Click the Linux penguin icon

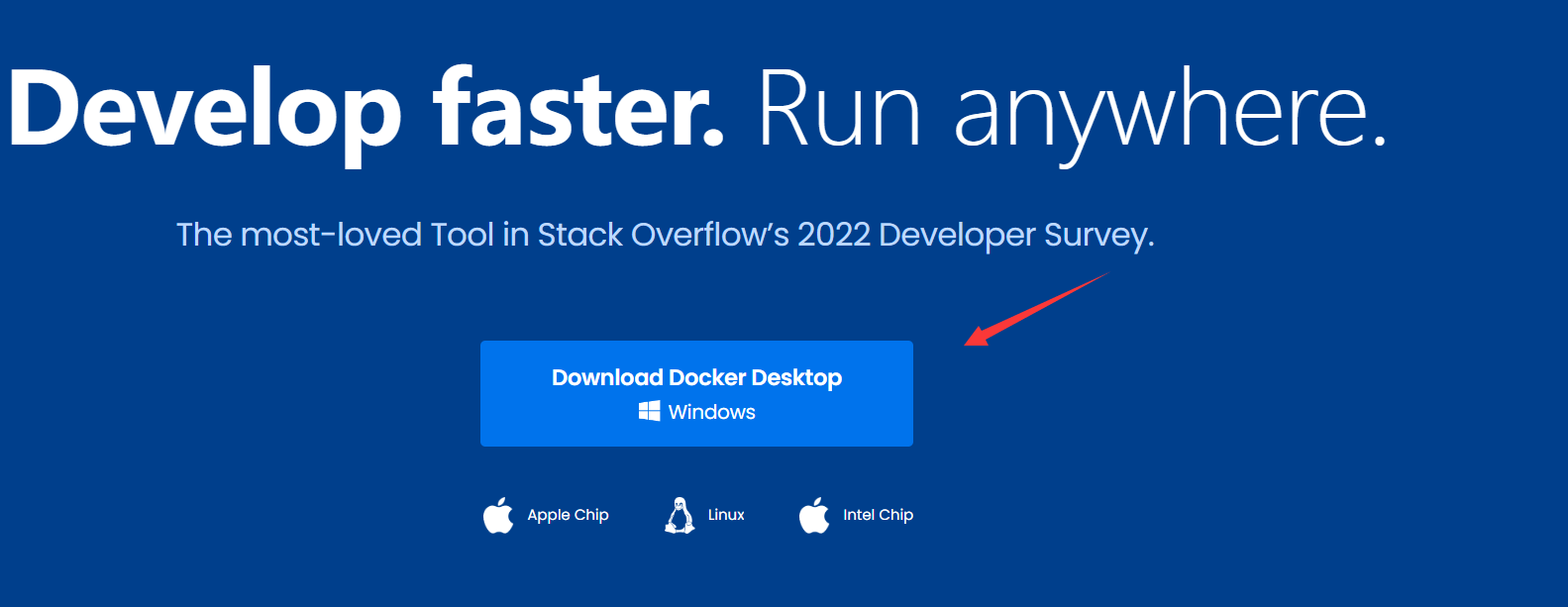coord(679,515)
